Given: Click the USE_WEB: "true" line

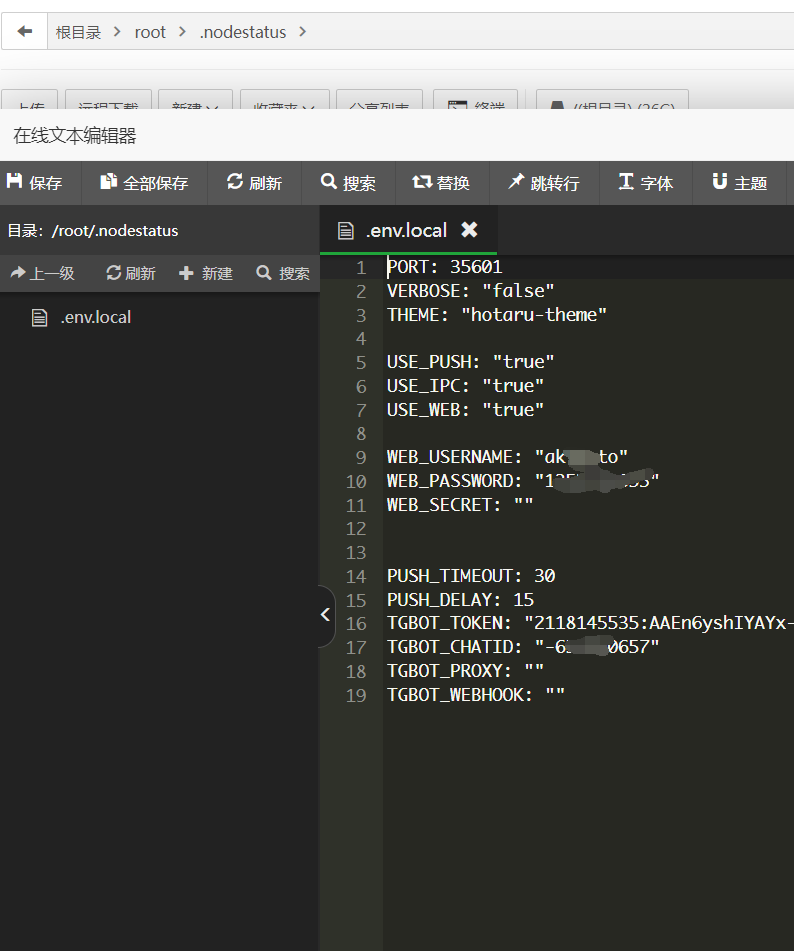Looking at the screenshot, I should [x=465, y=410].
